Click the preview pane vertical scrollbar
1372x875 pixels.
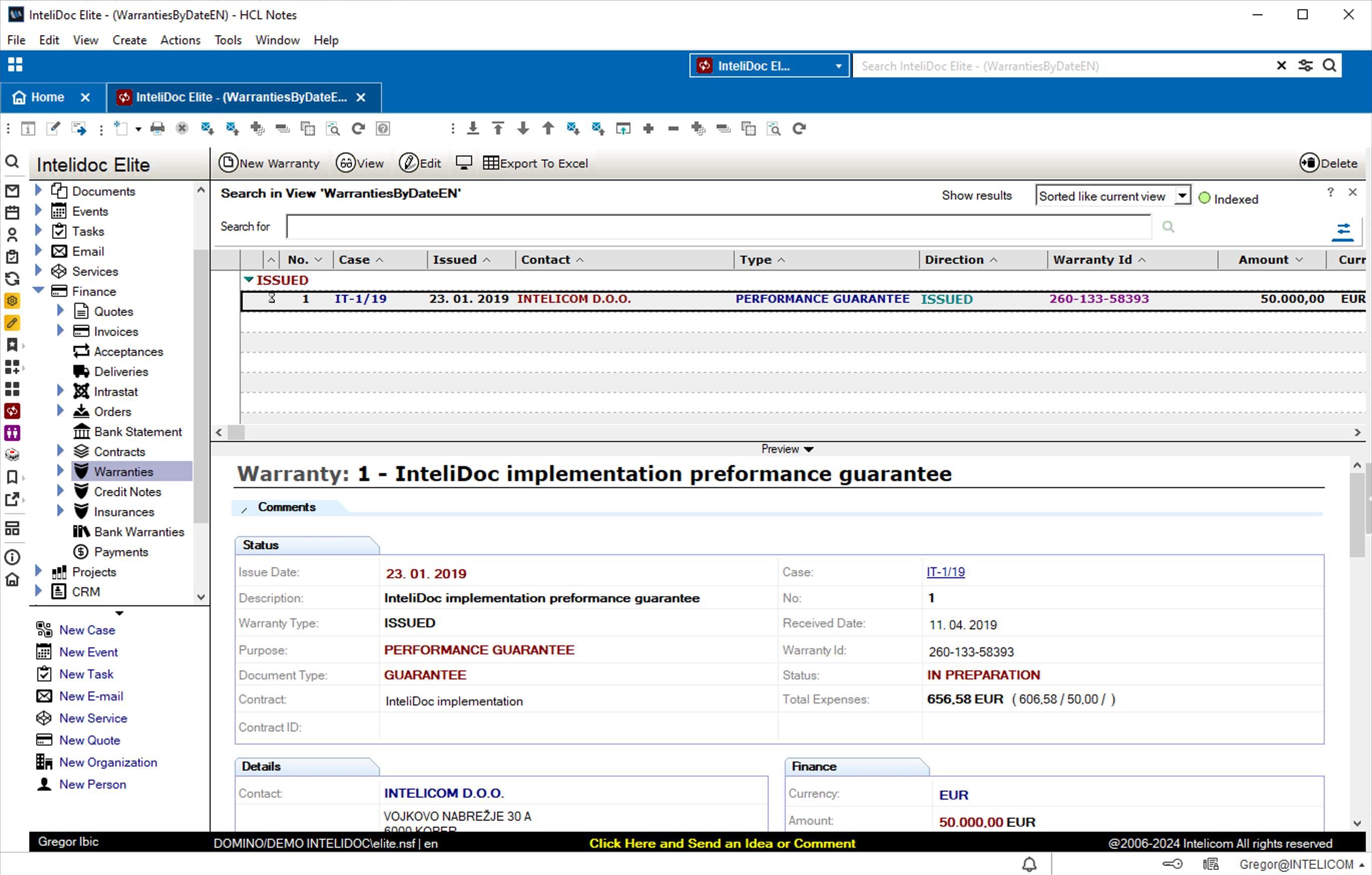click(1356, 514)
